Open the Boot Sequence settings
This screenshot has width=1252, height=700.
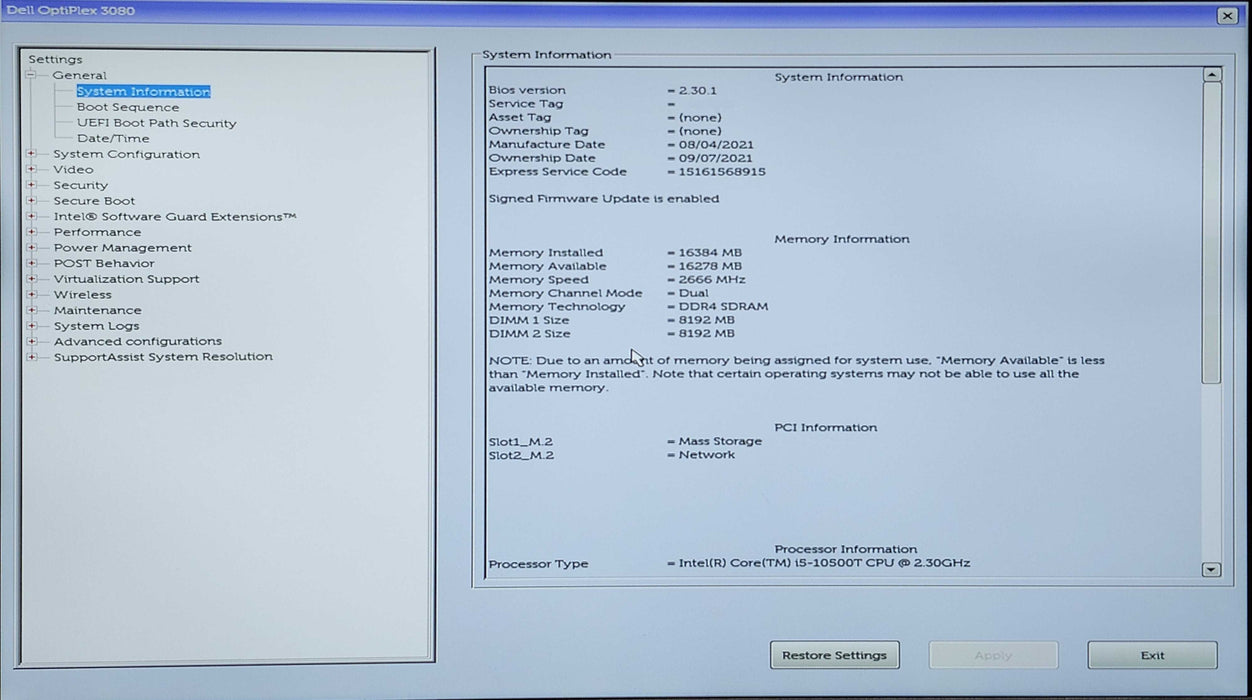(x=128, y=107)
